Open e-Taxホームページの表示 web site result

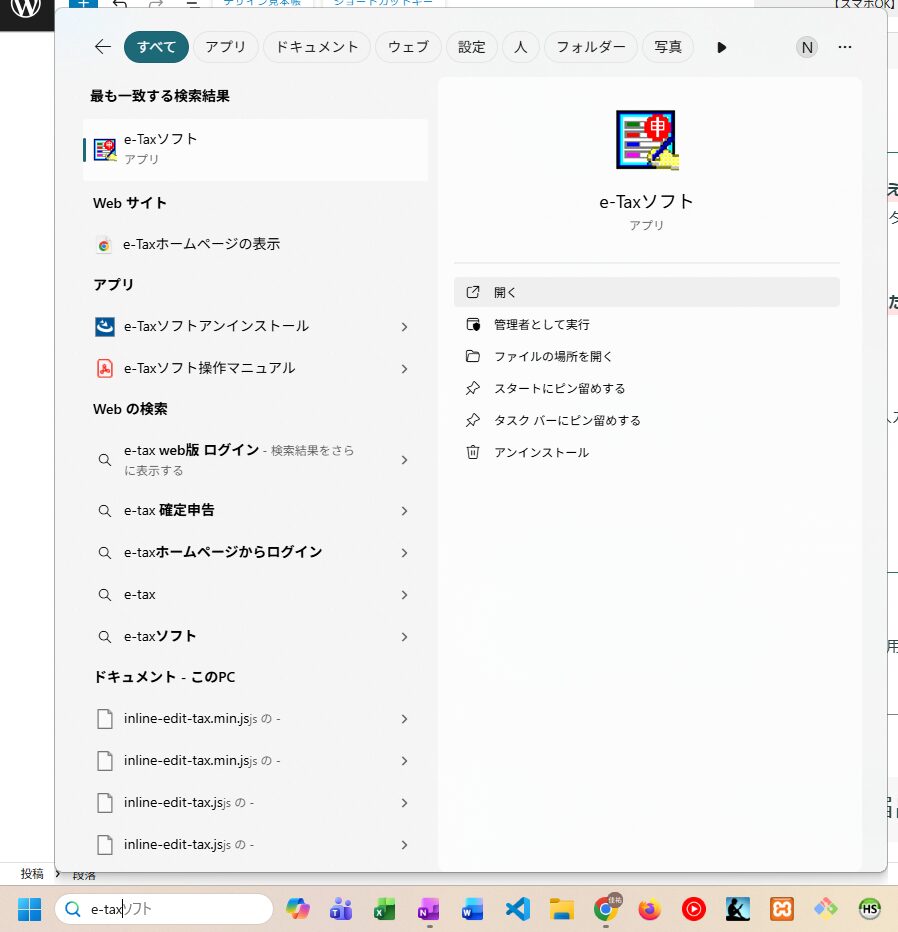point(200,244)
